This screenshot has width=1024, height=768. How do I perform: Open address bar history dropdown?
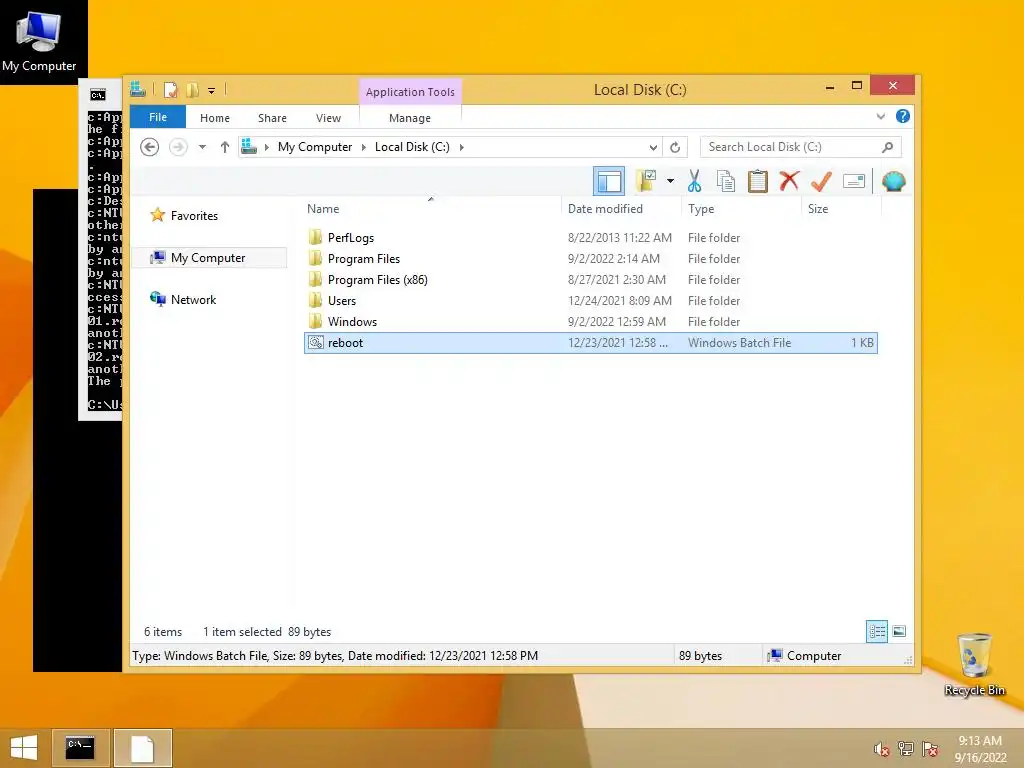pyautogui.click(x=653, y=147)
